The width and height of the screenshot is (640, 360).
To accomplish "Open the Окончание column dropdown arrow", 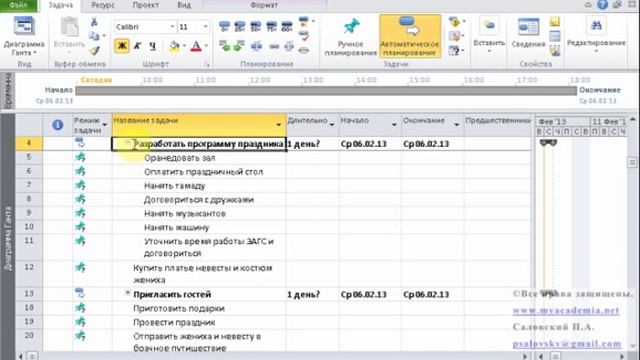I will (x=457, y=124).
